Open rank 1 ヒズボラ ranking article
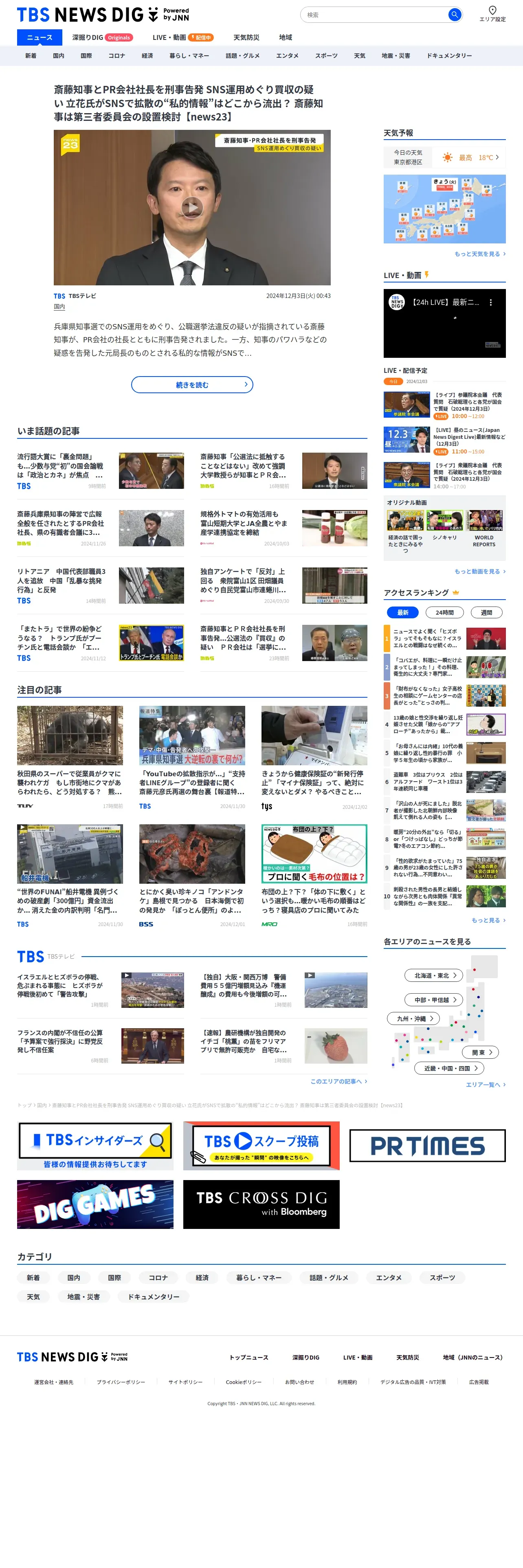Image resolution: width=523 pixels, height=1568 pixels. point(444,639)
